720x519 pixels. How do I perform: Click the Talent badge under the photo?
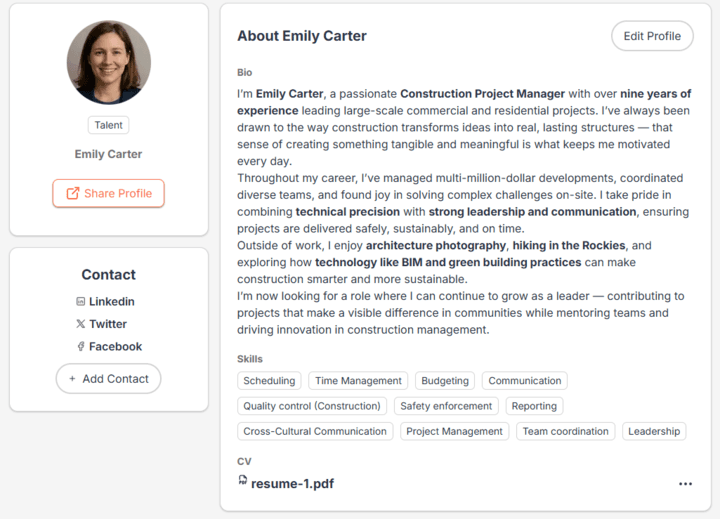click(108, 125)
